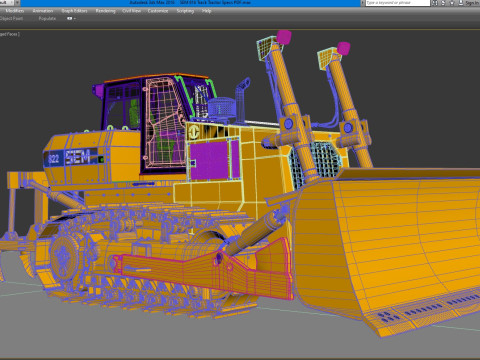Open the Scripting menu
This screenshot has height=360, width=480.
pyautogui.click(x=185, y=11)
